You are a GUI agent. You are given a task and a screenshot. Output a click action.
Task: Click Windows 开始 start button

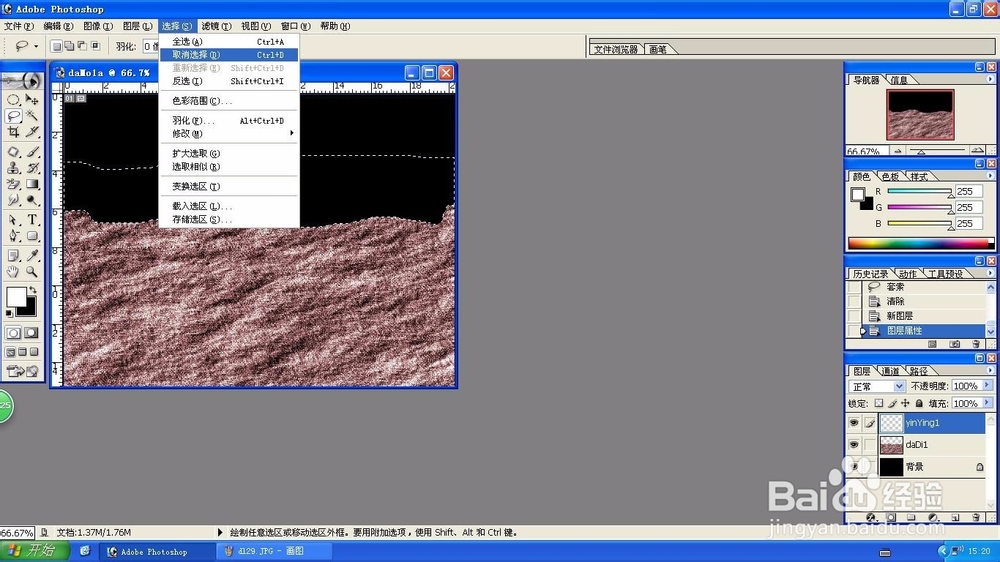pyautogui.click(x=34, y=551)
